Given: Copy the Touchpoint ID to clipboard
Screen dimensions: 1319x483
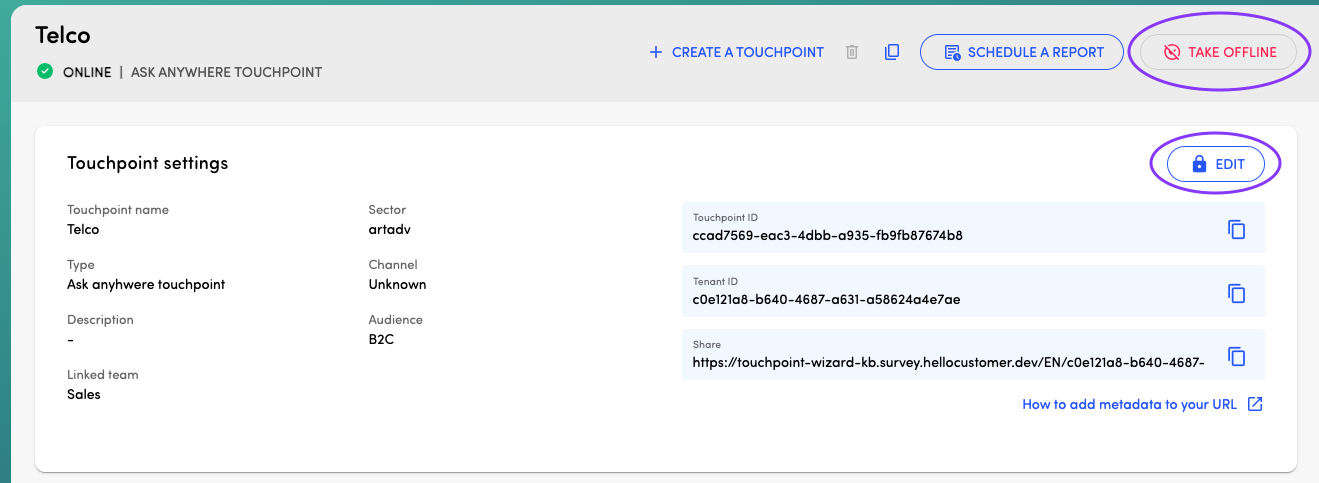Looking at the screenshot, I should pyautogui.click(x=1236, y=229).
